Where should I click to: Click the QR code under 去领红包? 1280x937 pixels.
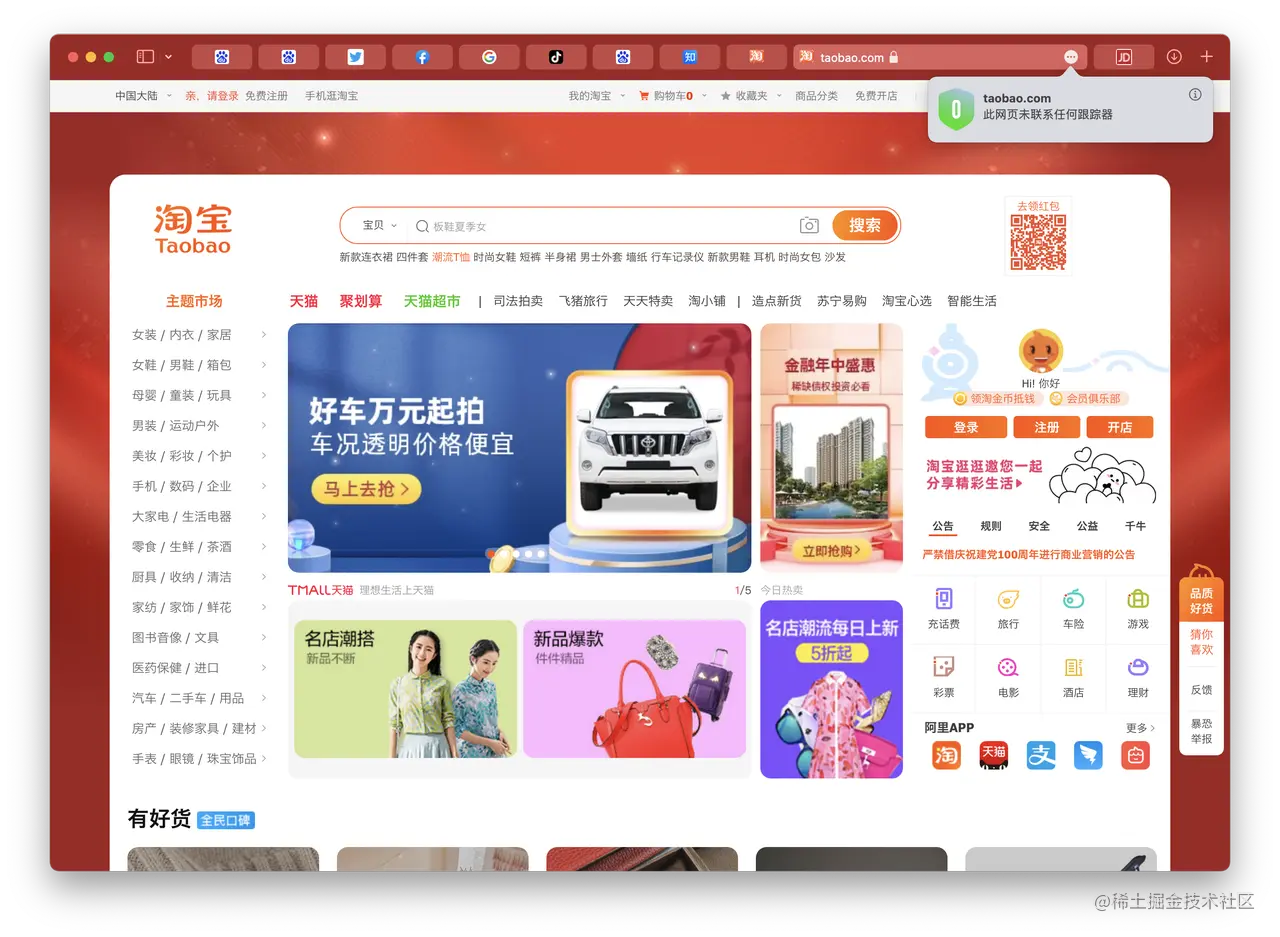1038,243
